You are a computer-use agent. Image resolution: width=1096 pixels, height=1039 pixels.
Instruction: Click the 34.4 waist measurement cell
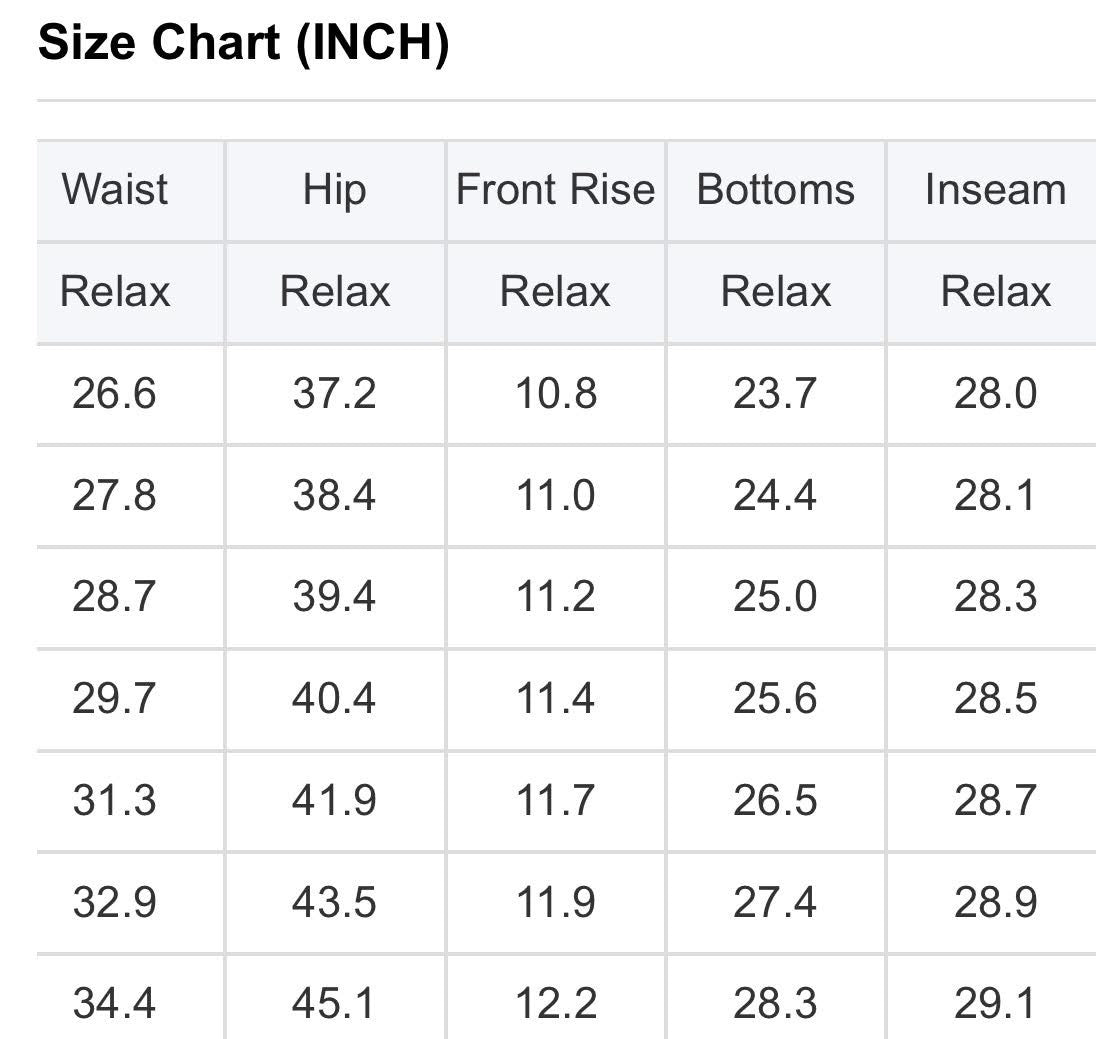click(x=114, y=1003)
